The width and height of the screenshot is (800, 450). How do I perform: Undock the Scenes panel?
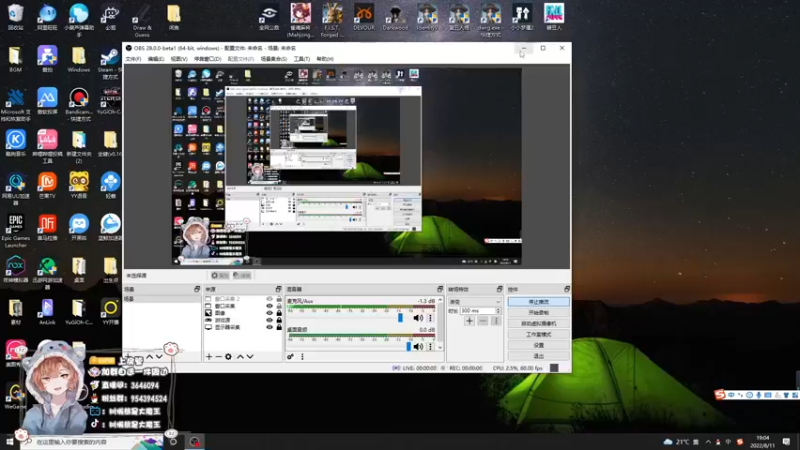tap(197, 289)
